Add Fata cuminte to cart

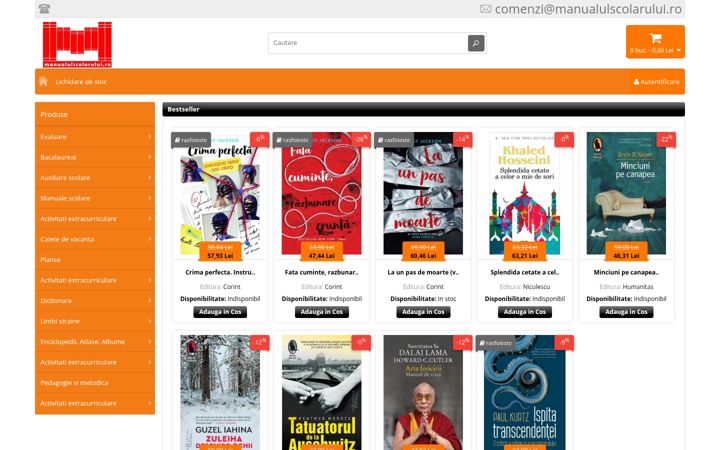point(321,312)
